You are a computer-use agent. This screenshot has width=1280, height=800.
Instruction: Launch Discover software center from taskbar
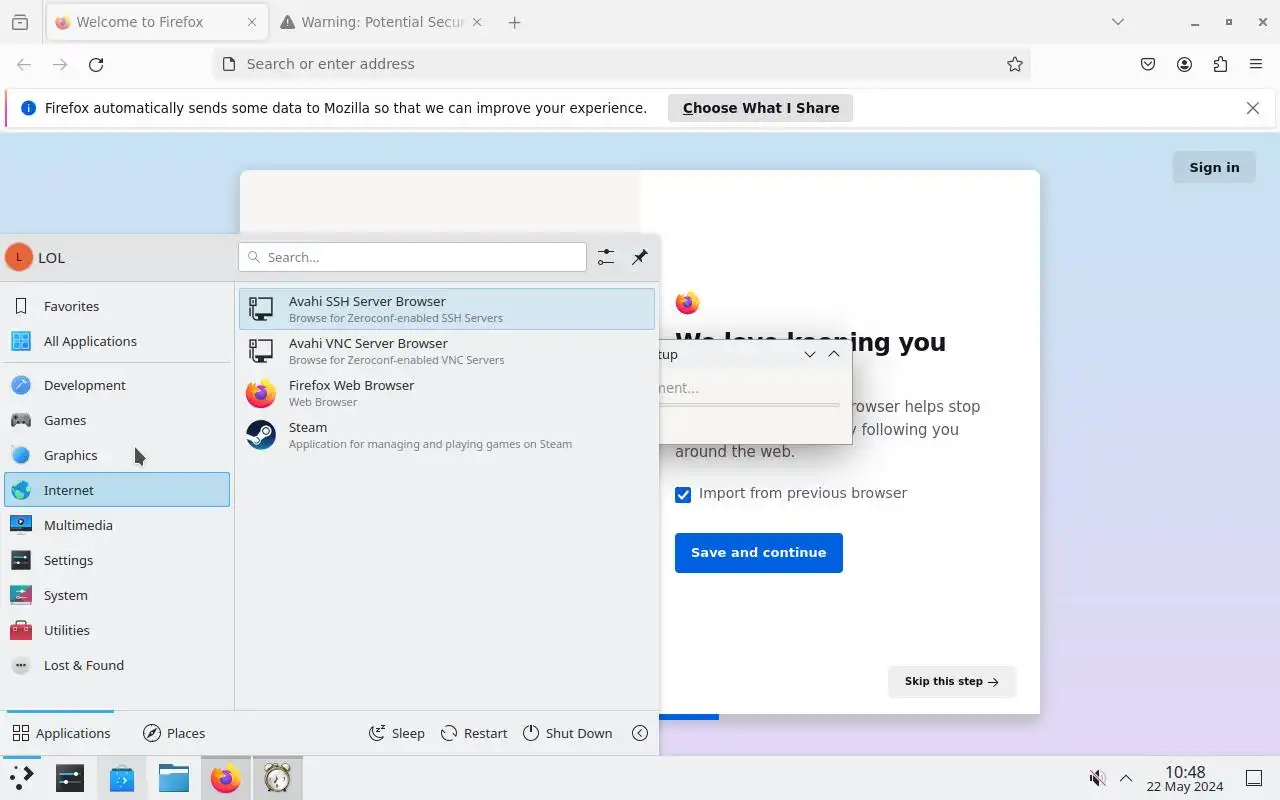pyautogui.click(x=122, y=778)
